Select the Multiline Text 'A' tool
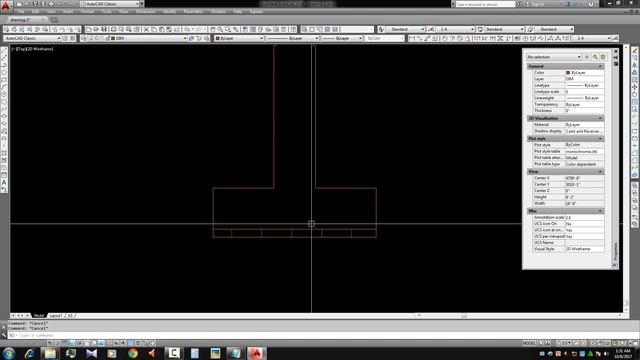 point(4,182)
